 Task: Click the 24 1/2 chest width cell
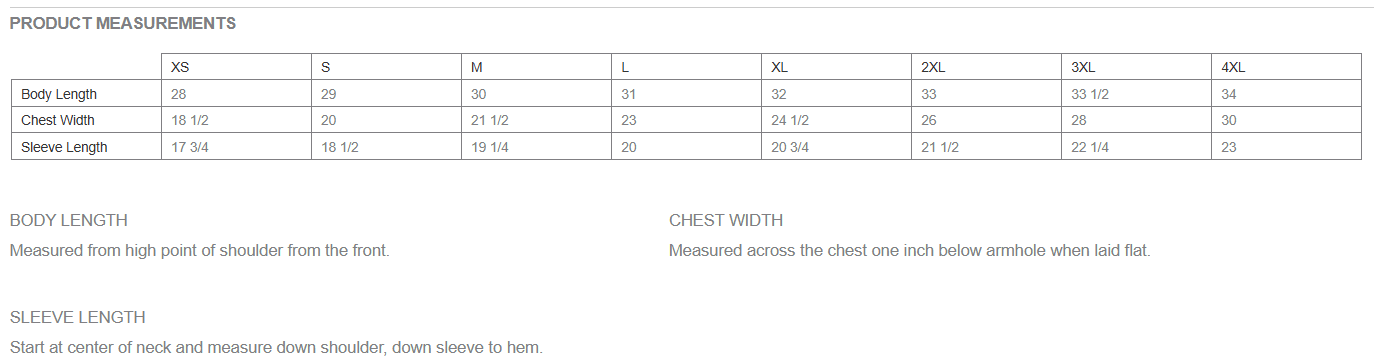836,120
